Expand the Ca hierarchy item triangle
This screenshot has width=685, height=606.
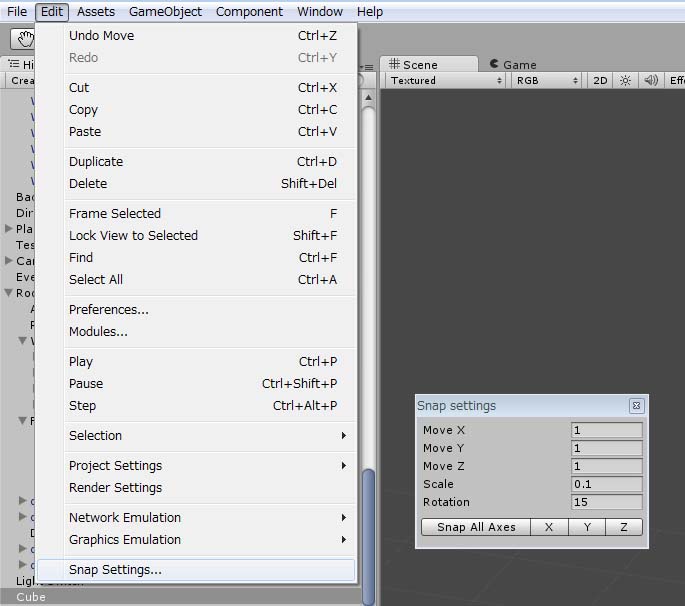8,260
